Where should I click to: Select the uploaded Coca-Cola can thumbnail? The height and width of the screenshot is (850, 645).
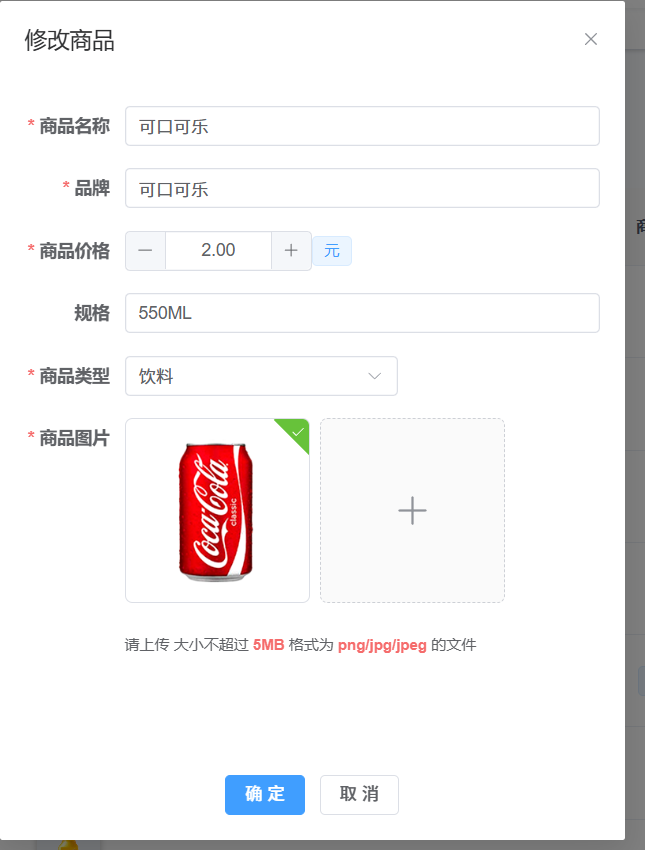tap(217, 511)
